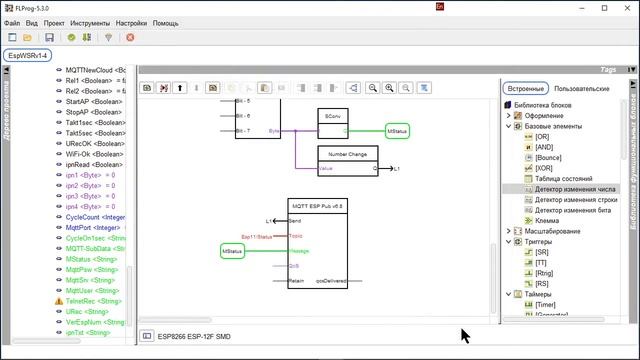Click the canvas horizontal scrollbar thumb

[x=176, y=320]
